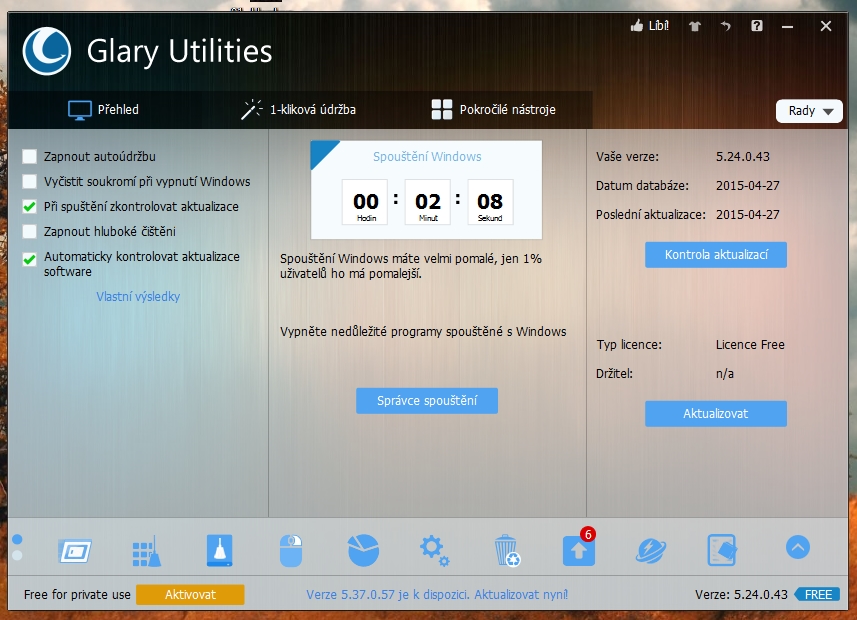Click the 02 Minut timer box
The image size is (857, 620).
coord(428,202)
